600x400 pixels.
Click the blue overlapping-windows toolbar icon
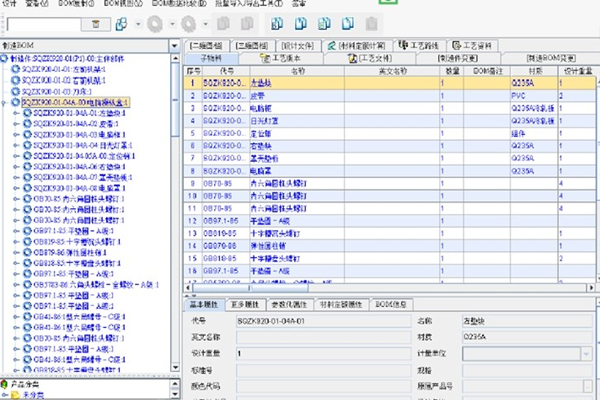[x=121, y=24]
